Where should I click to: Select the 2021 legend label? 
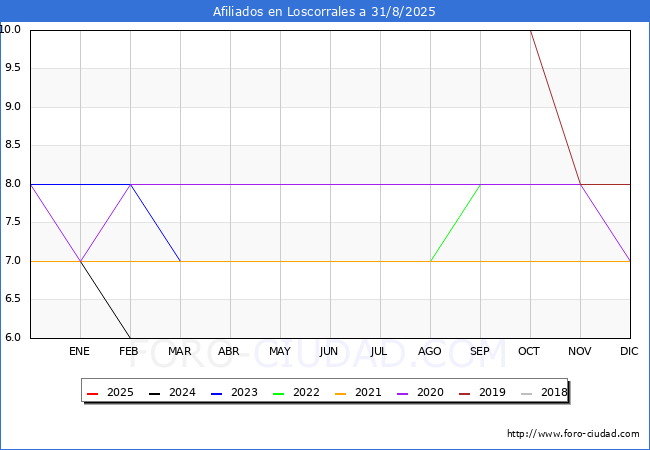[368, 392]
